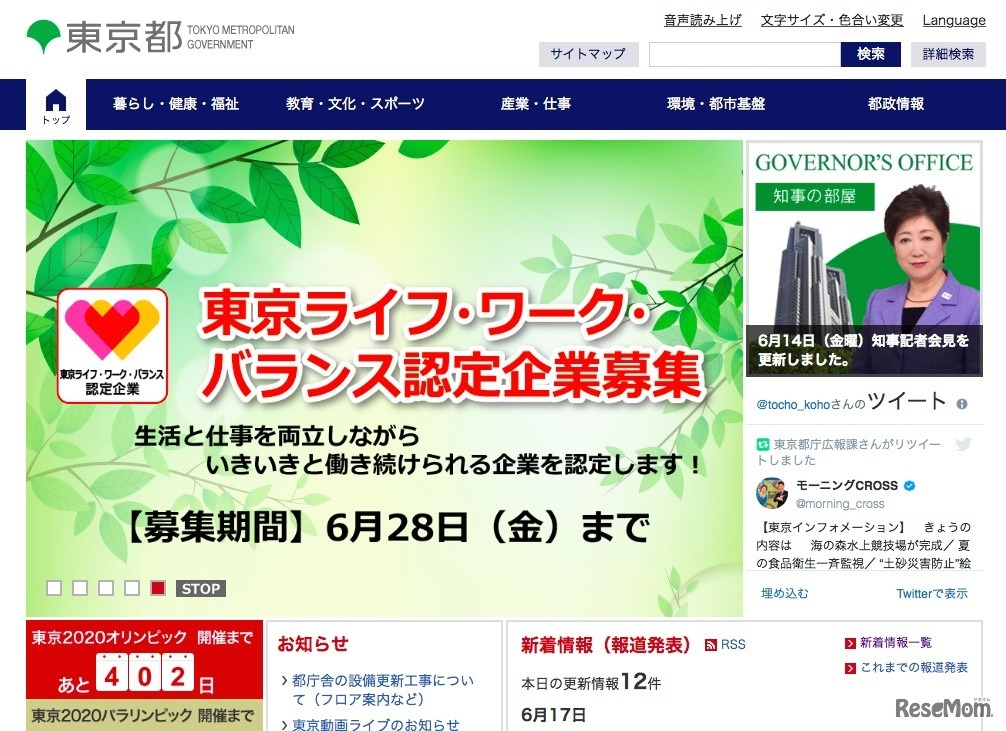1006x731 pixels.
Task: Click the 東京ライフ・ワーク・バランス認定企業 heart logo
Action: tap(112, 346)
